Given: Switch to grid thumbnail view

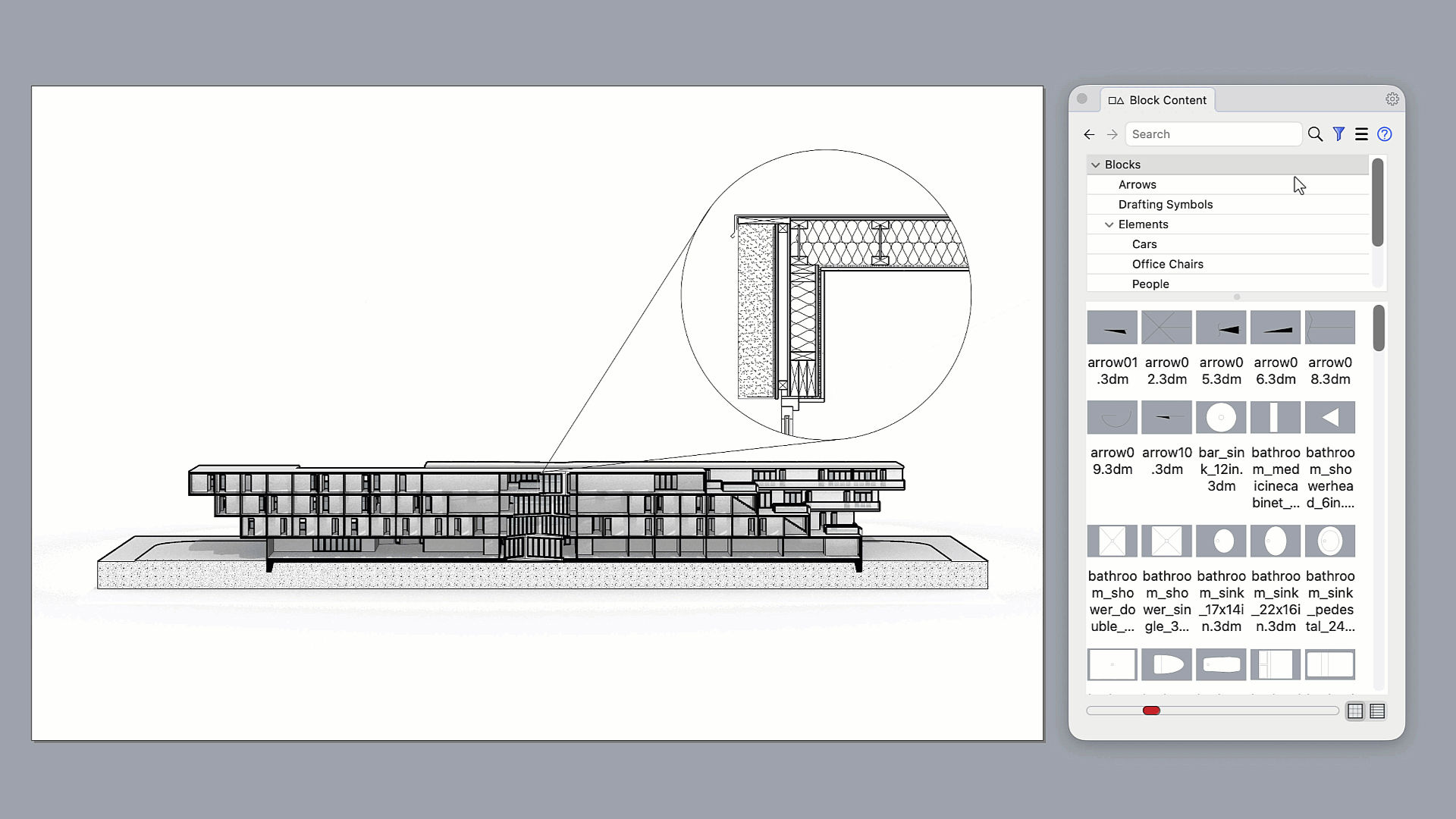Looking at the screenshot, I should (x=1355, y=711).
